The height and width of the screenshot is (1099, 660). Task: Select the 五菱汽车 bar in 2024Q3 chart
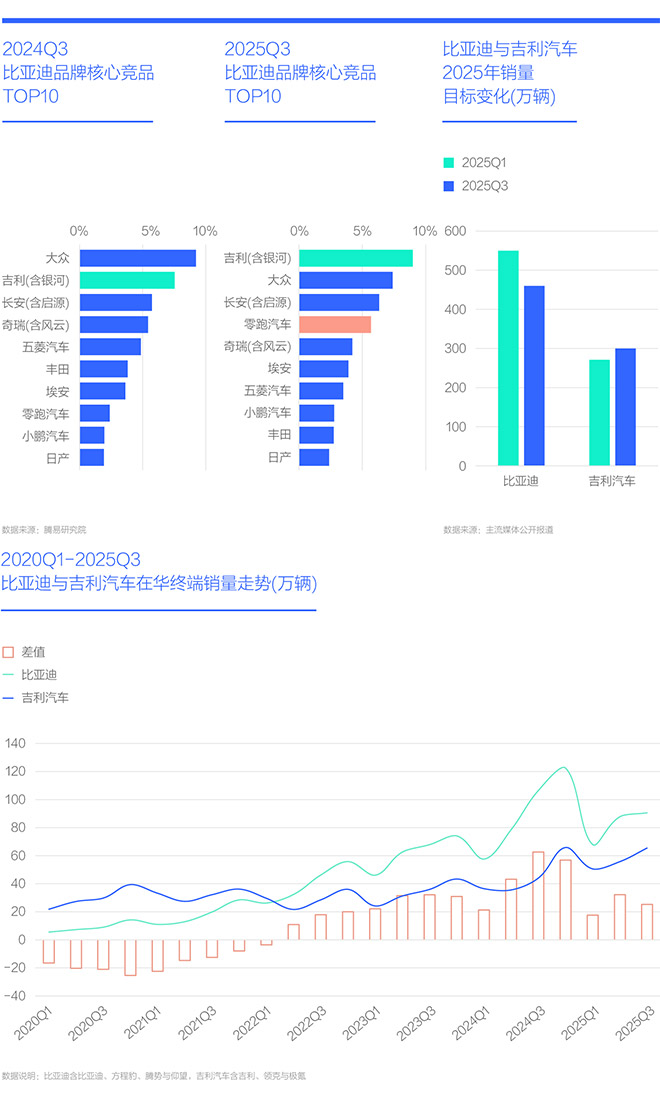pos(110,347)
